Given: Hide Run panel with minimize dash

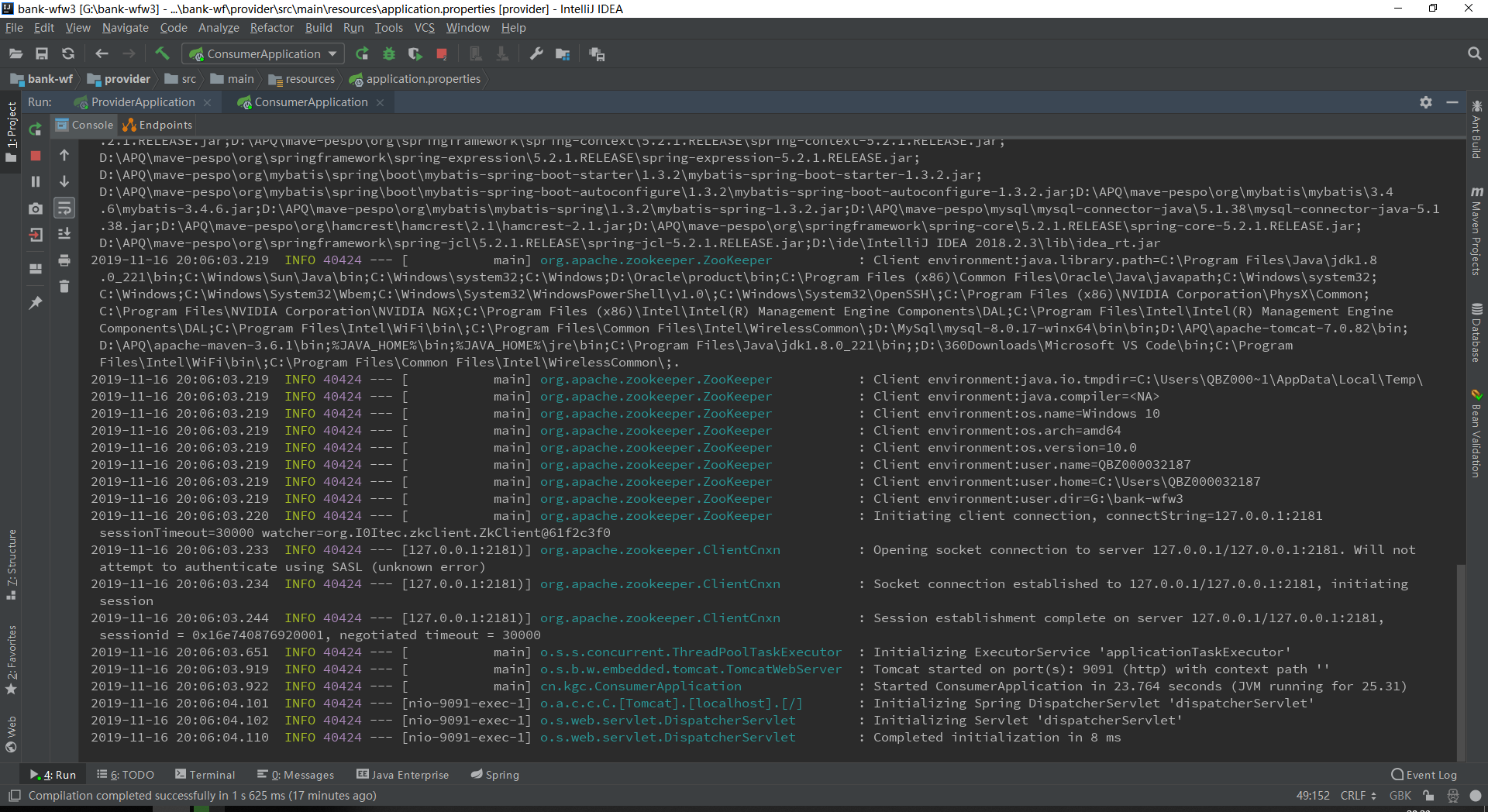Looking at the screenshot, I should [1452, 102].
